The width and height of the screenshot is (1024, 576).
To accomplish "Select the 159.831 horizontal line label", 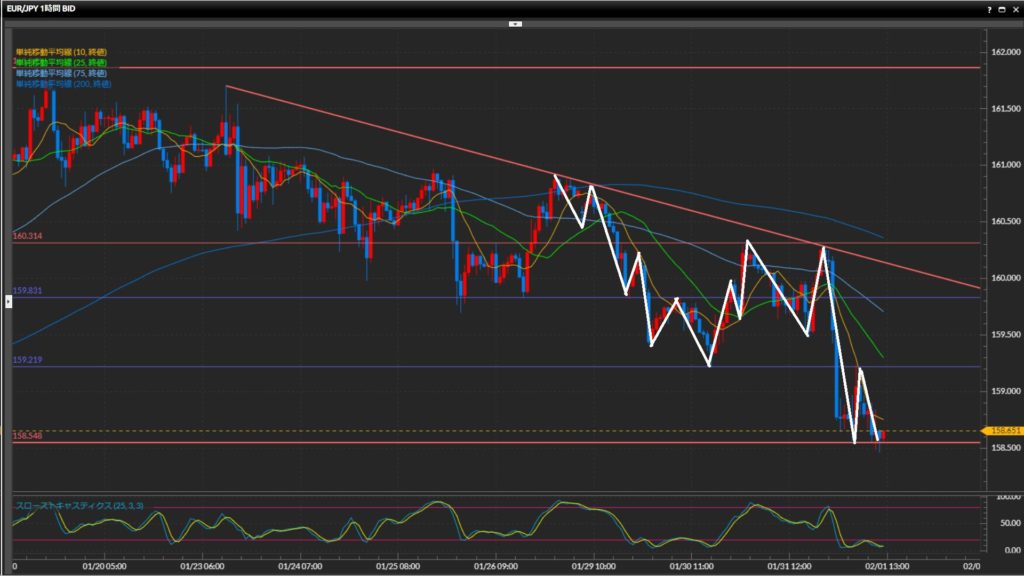I will pyautogui.click(x=27, y=291).
